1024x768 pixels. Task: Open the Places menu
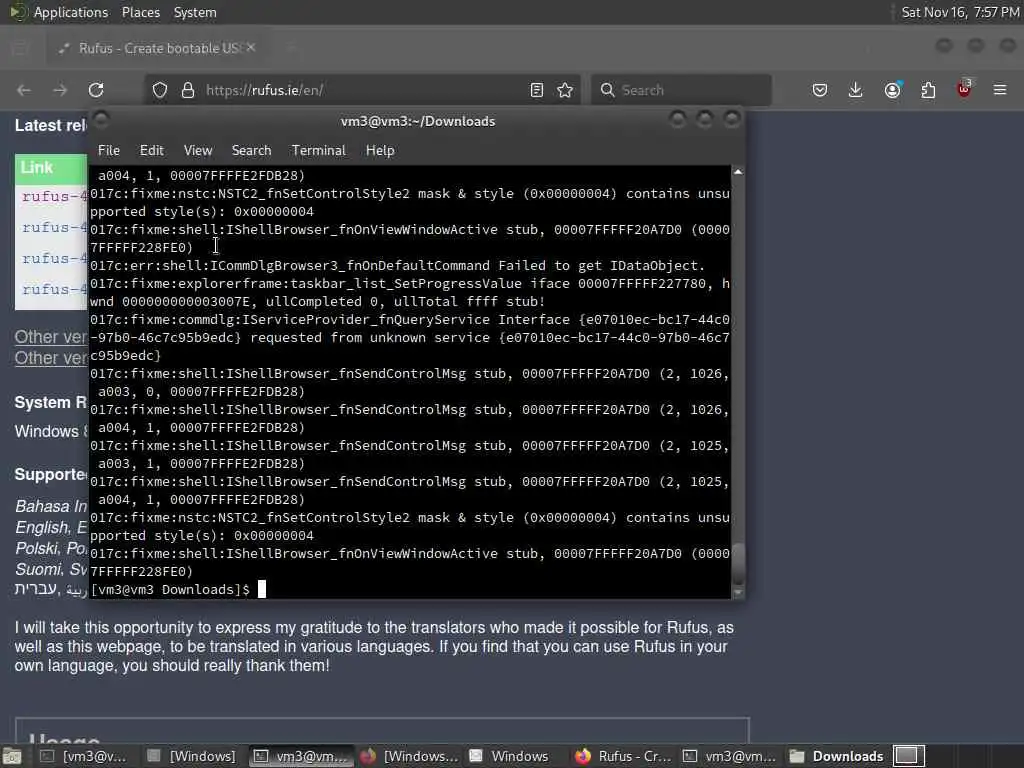pyautogui.click(x=141, y=12)
